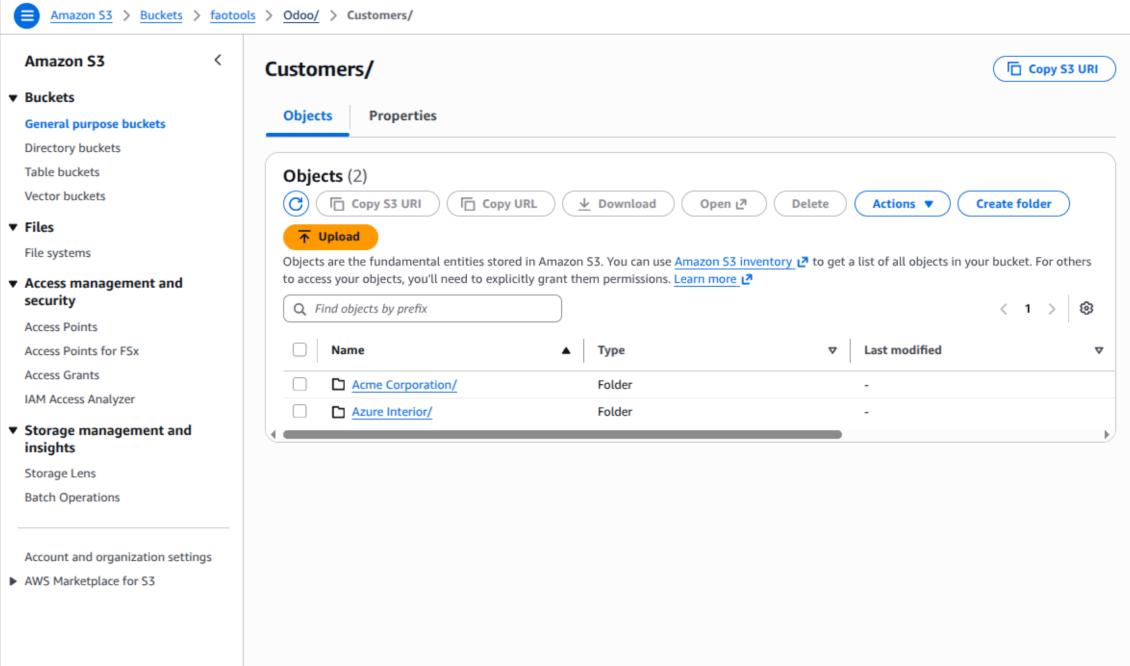This screenshot has width=1130, height=666.
Task: Expand AWS Marketplace for S3
Action: [13, 581]
